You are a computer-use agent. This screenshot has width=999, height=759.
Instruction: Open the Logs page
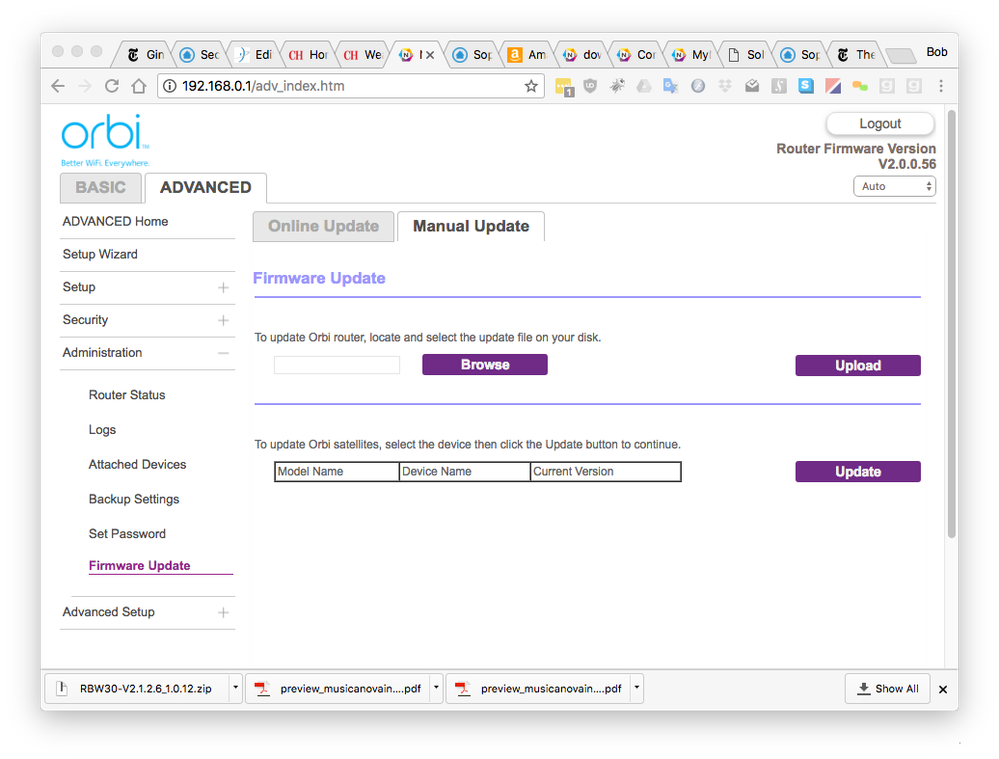102,430
